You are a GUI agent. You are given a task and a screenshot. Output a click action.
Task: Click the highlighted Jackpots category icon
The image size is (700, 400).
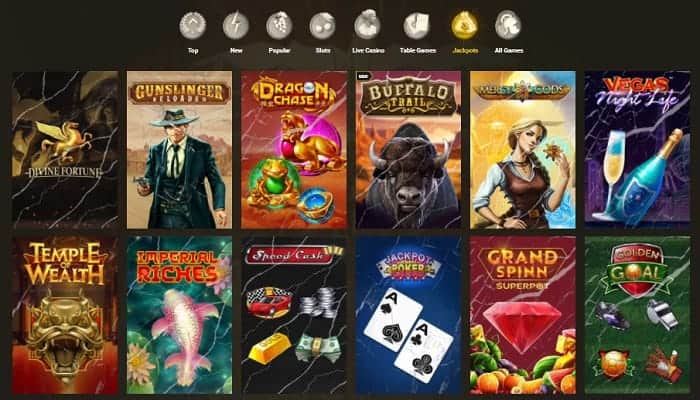465,25
